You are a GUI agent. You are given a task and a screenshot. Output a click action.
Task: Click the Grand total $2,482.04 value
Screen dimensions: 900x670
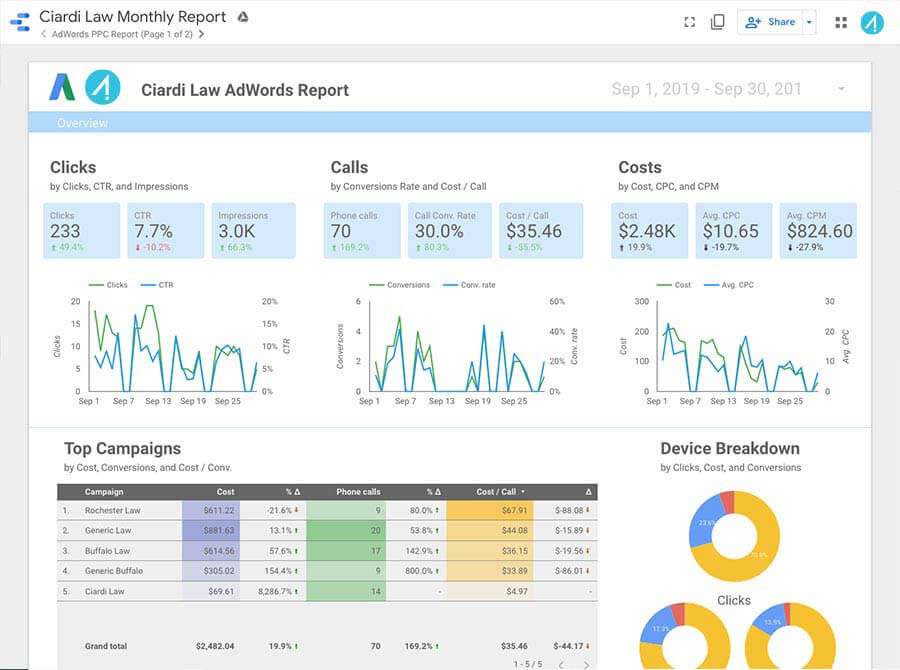click(215, 646)
